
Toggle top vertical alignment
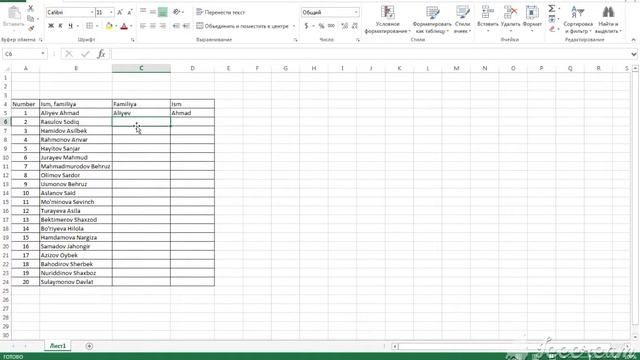[143, 12]
